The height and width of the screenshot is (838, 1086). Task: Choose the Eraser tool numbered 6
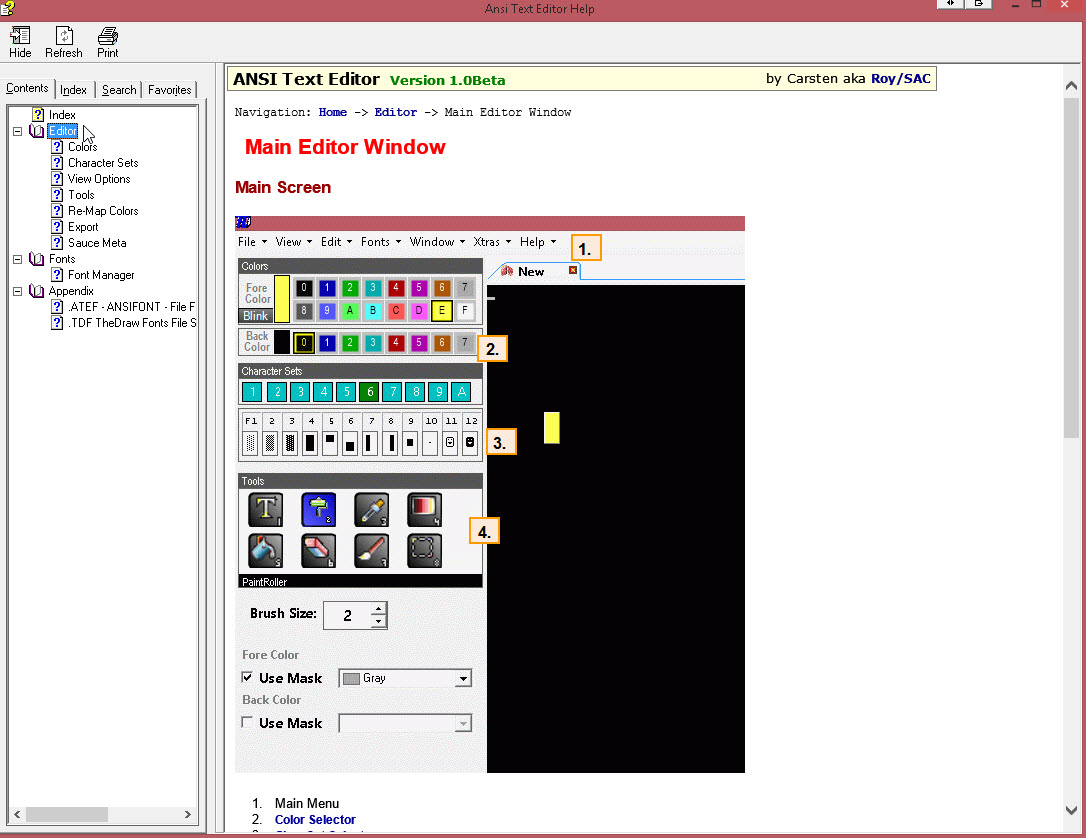(318, 549)
